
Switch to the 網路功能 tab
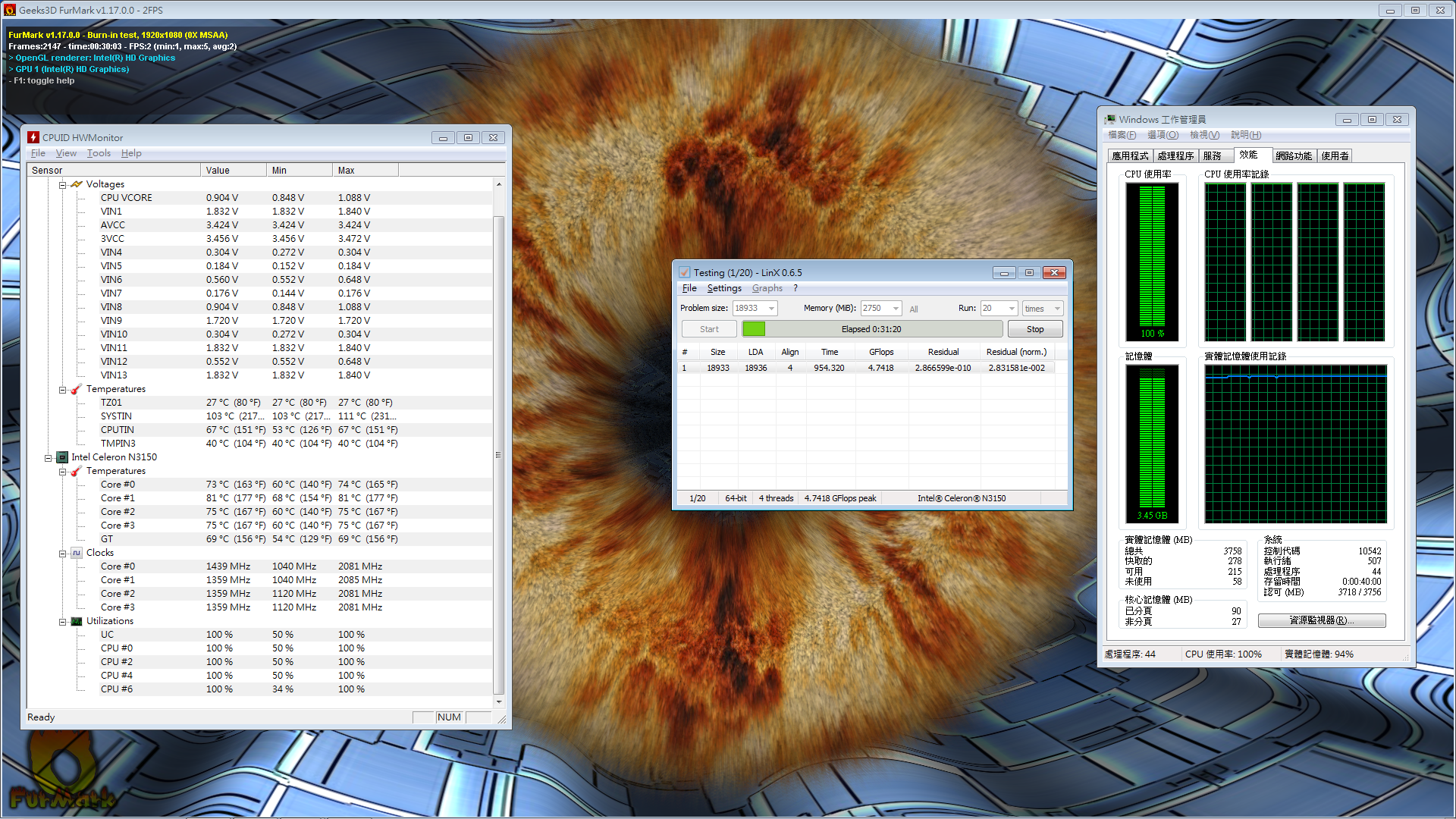click(1294, 155)
